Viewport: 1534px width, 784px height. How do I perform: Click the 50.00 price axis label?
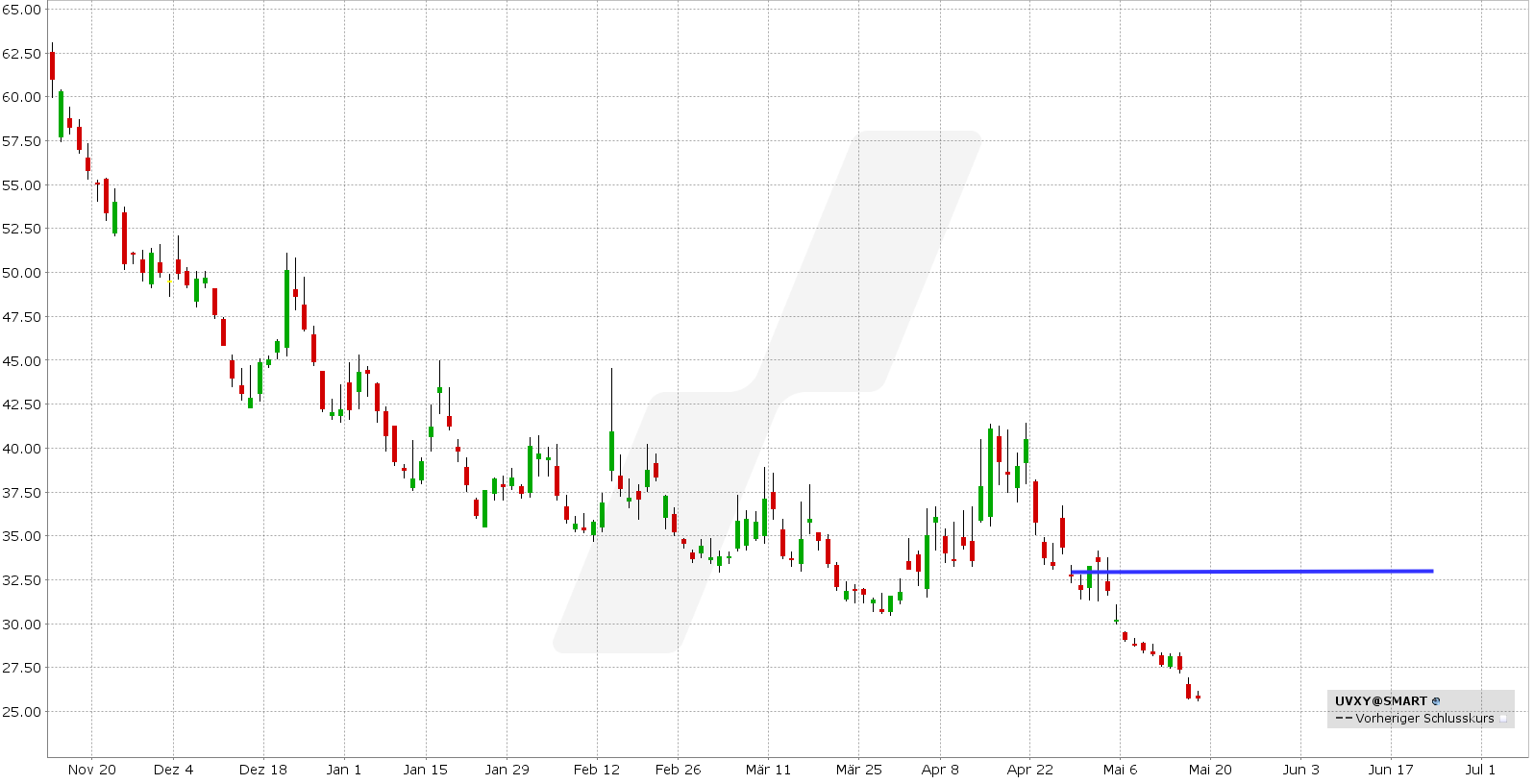[x=21, y=273]
